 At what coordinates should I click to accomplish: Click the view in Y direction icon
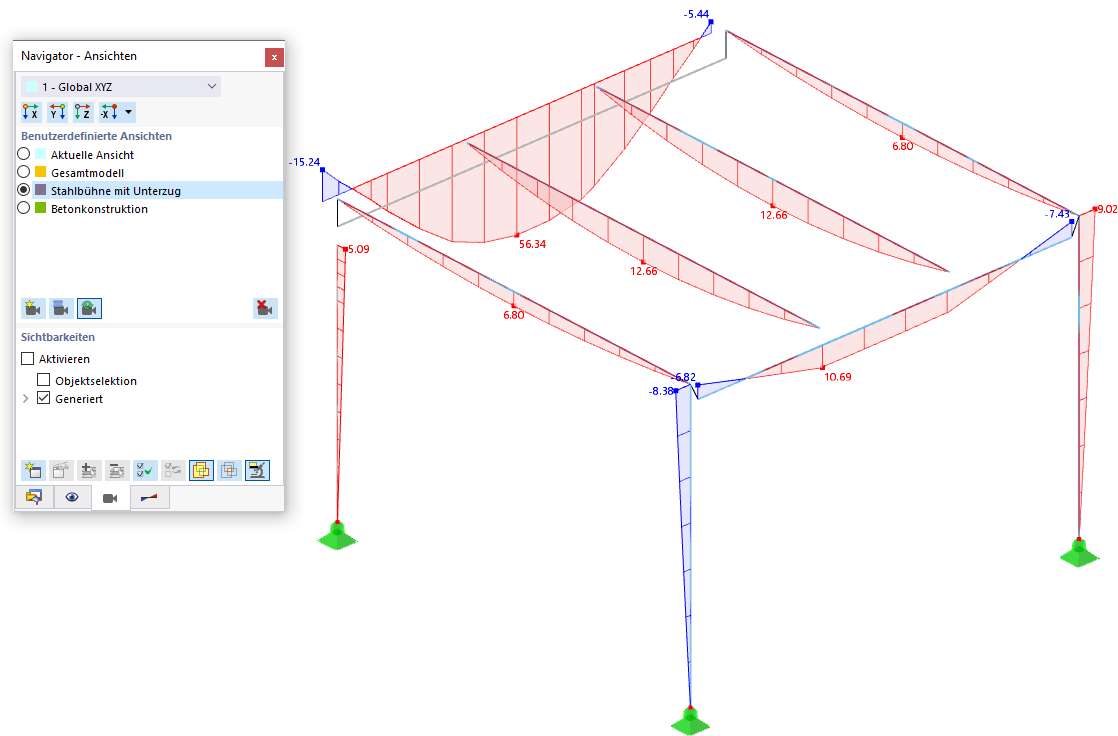[57, 112]
